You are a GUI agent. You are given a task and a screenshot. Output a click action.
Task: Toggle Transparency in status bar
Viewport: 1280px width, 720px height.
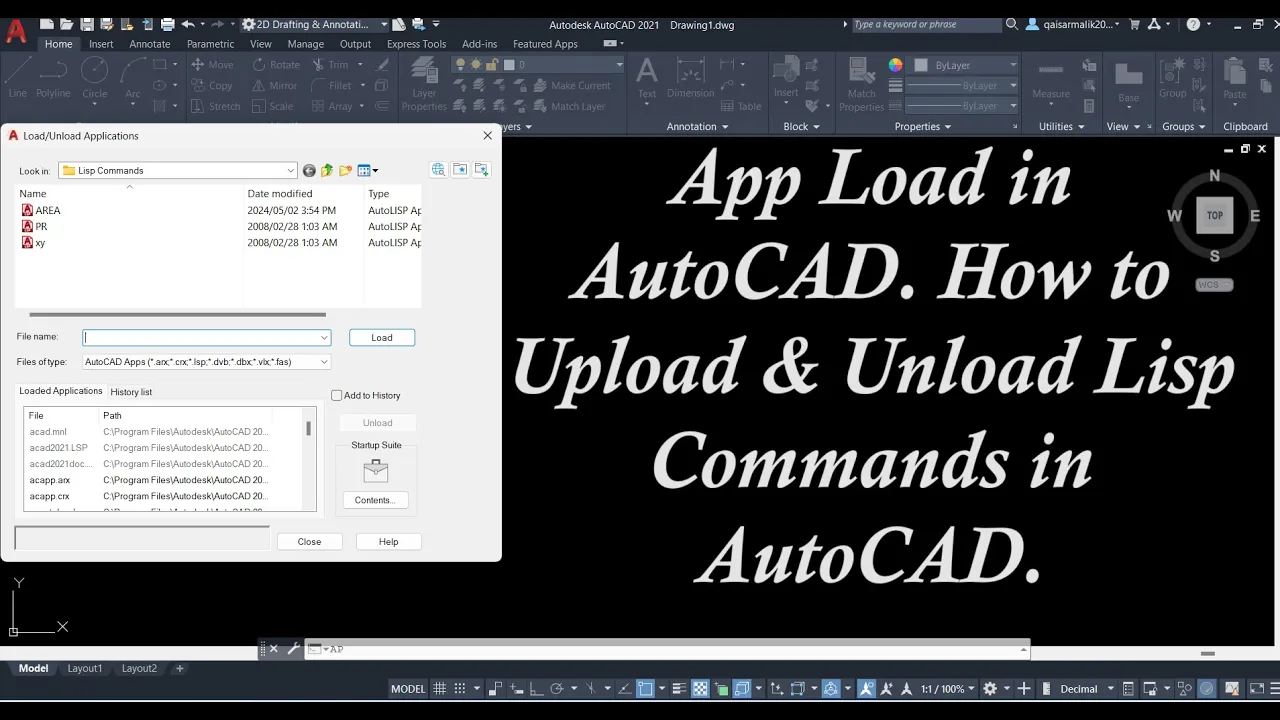click(x=700, y=689)
